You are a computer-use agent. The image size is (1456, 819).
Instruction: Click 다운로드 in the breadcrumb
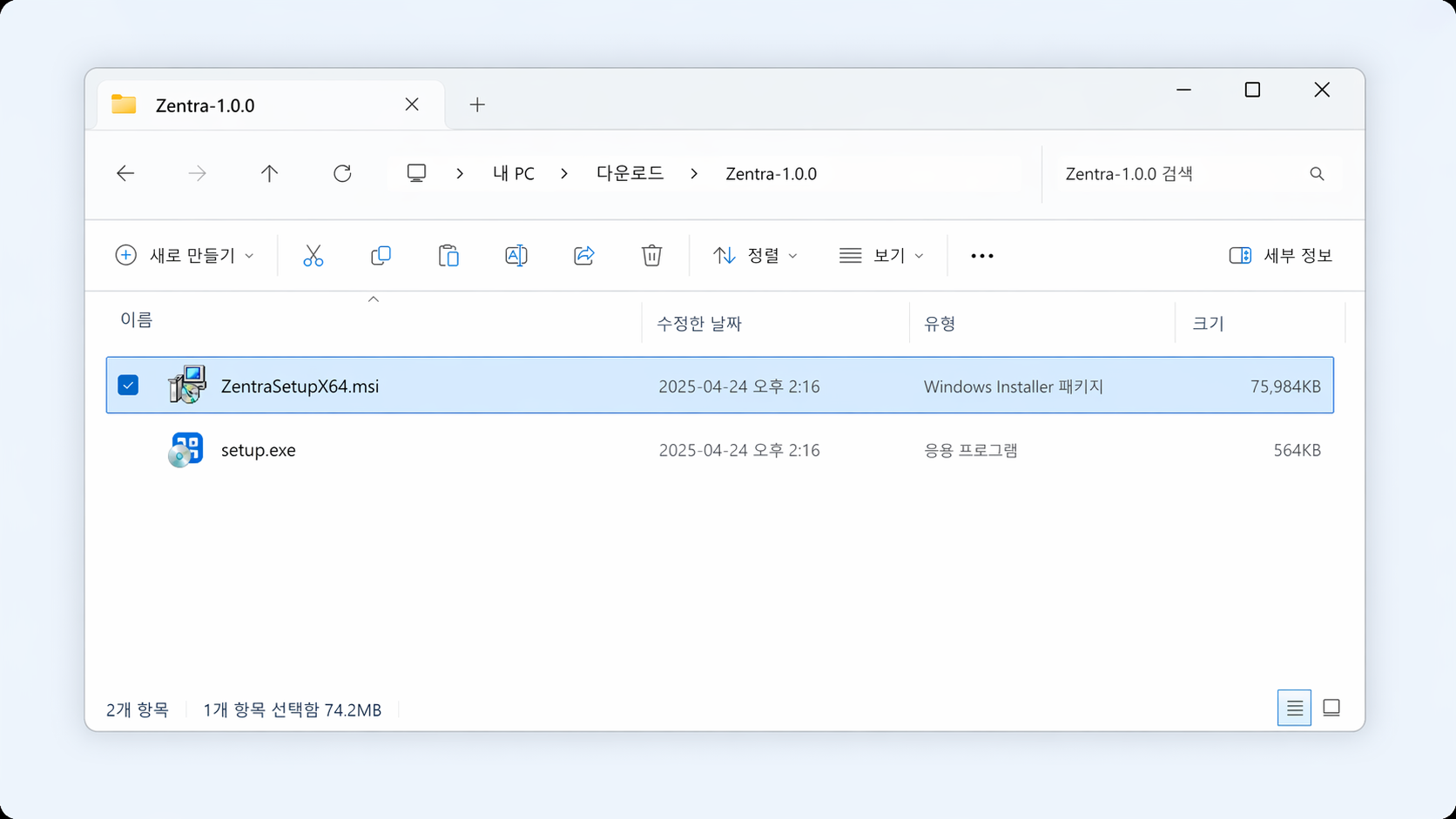[x=630, y=173]
